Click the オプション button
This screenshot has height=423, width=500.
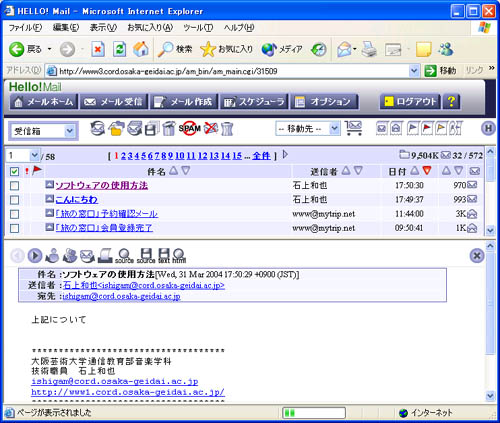(324, 101)
